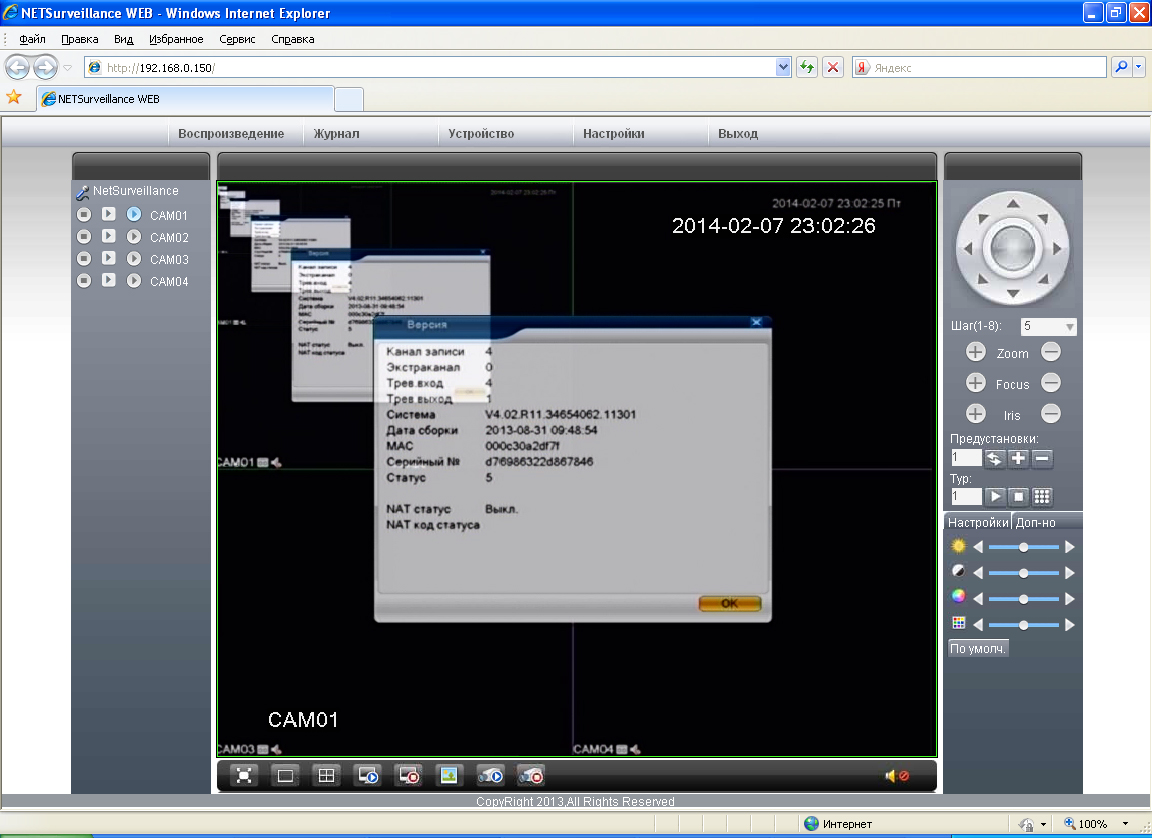Click the square play button in the CAM04 row
The width and height of the screenshot is (1152, 838).
coord(109,281)
